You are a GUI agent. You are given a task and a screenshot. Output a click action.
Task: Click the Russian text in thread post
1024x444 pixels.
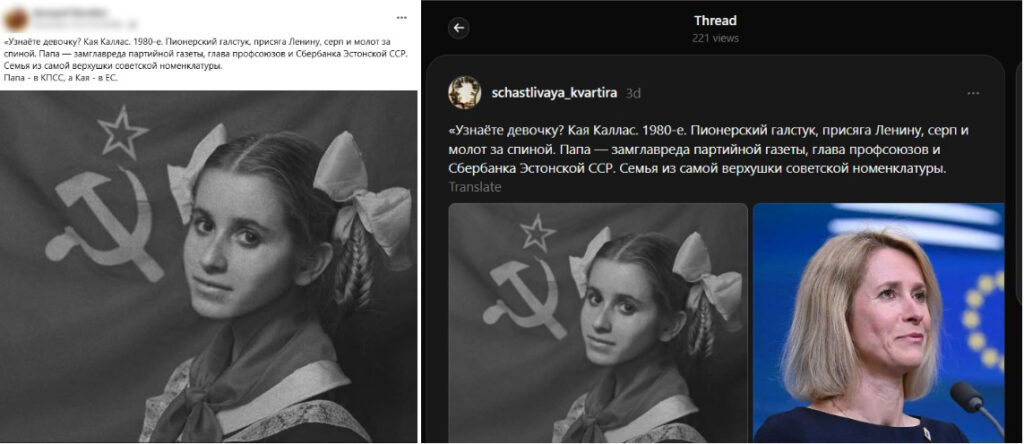point(709,150)
